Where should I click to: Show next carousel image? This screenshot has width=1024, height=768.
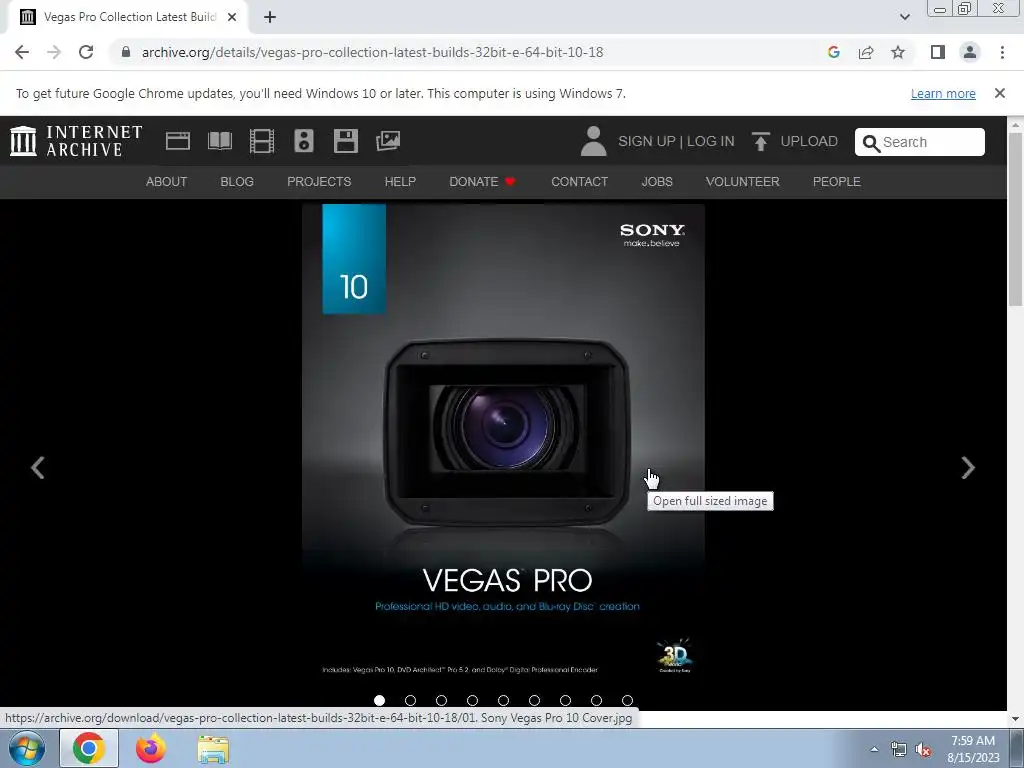968,468
